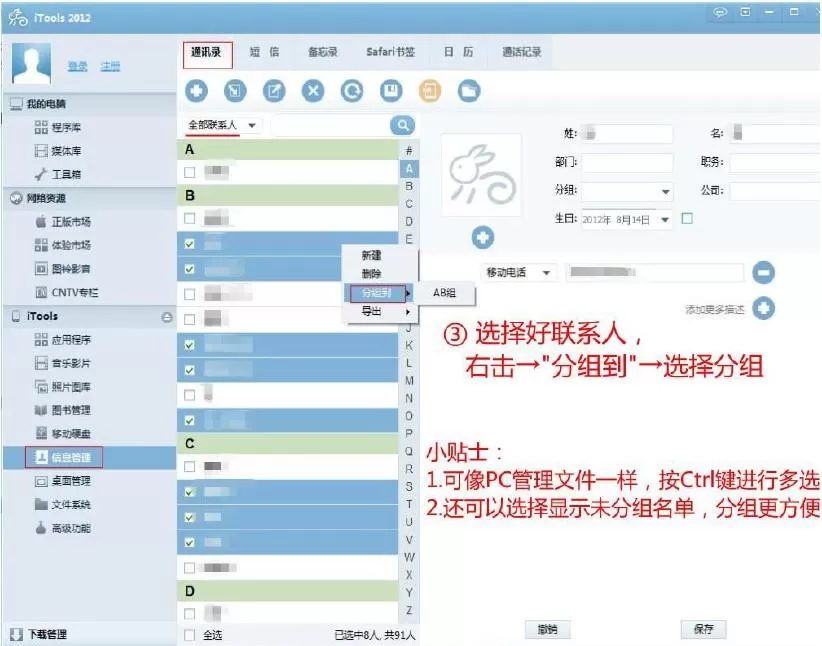Remove phone number with the minus icon

pos(763,273)
